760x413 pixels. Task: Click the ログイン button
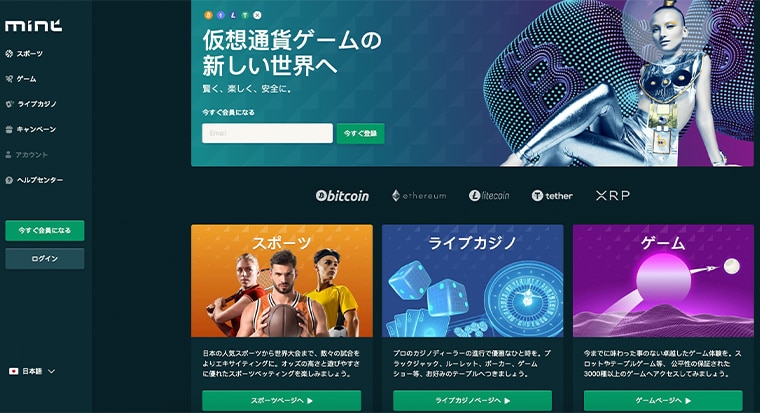click(x=45, y=258)
